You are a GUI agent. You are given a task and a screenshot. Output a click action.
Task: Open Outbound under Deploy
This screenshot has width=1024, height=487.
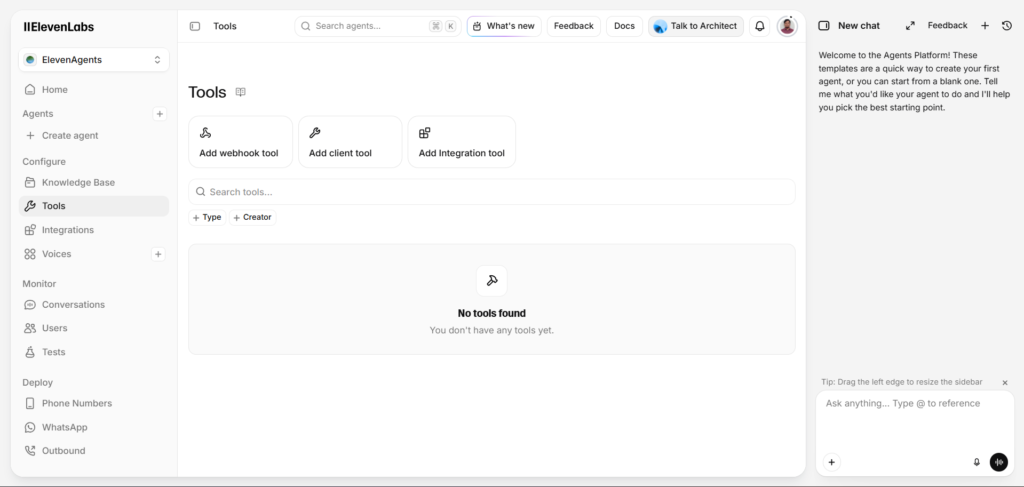point(93,450)
